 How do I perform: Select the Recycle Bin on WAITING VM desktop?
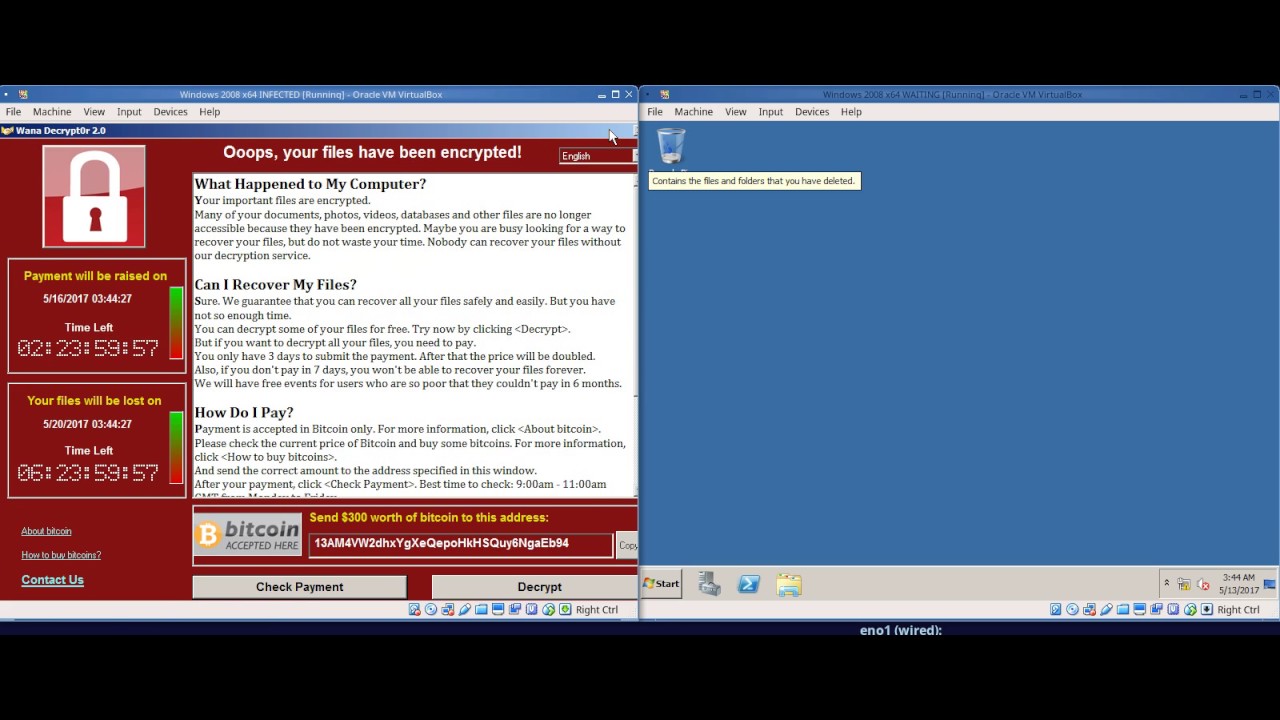671,147
